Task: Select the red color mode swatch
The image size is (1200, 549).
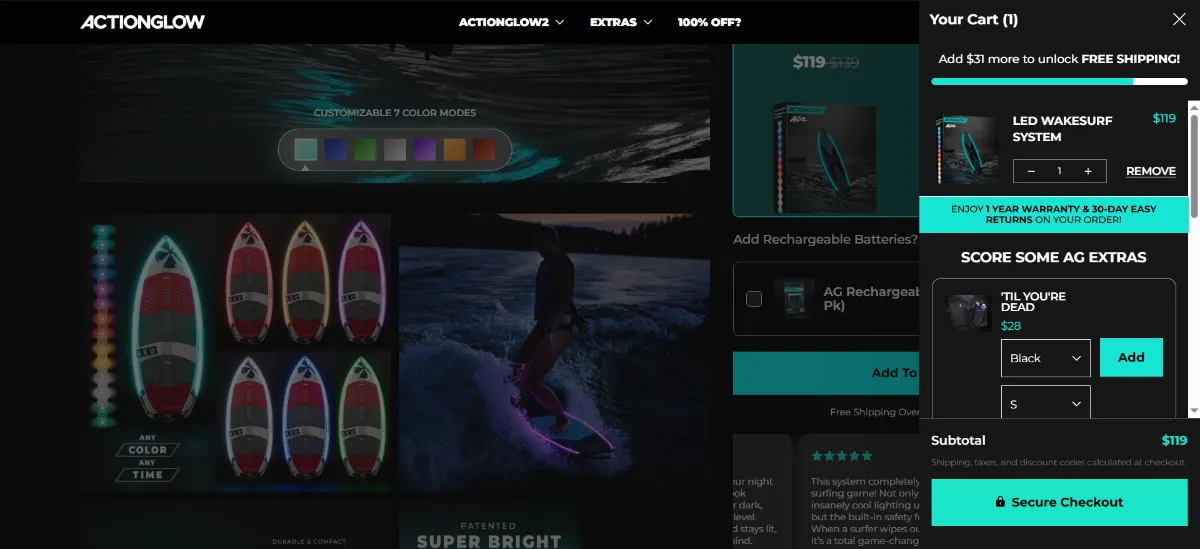Action: (x=484, y=150)
